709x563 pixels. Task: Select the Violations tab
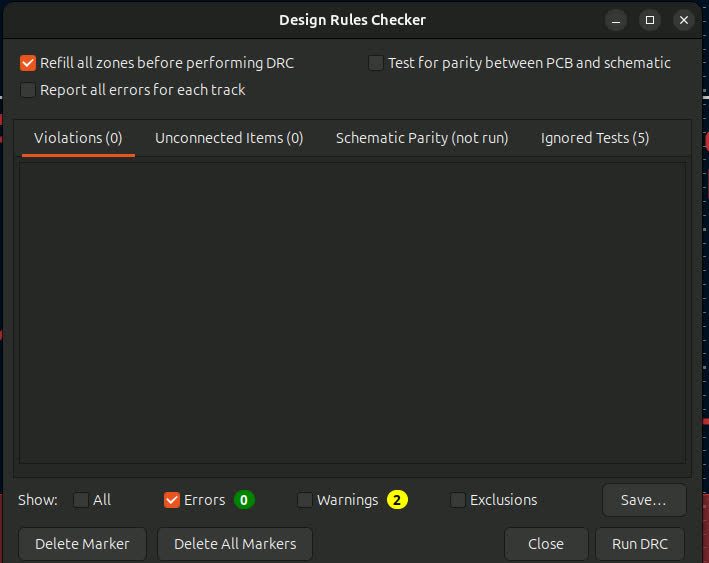pos(78,138)
